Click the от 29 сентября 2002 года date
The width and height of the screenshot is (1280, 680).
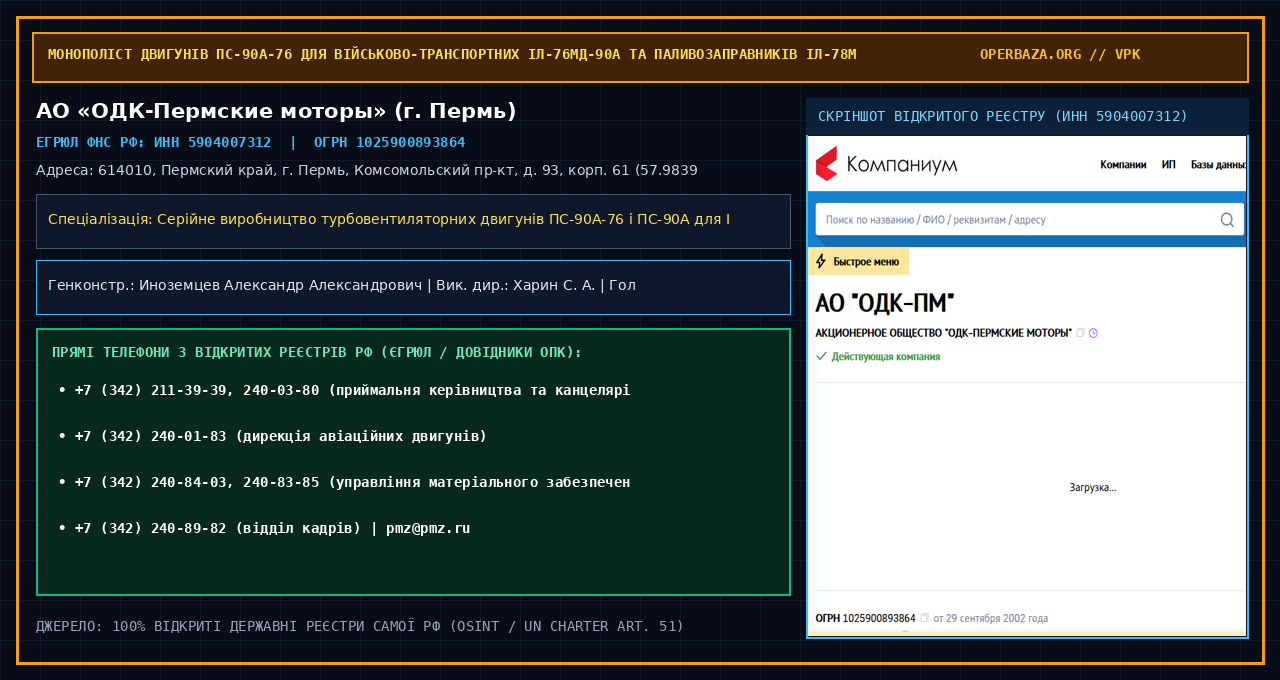(990, 618)
